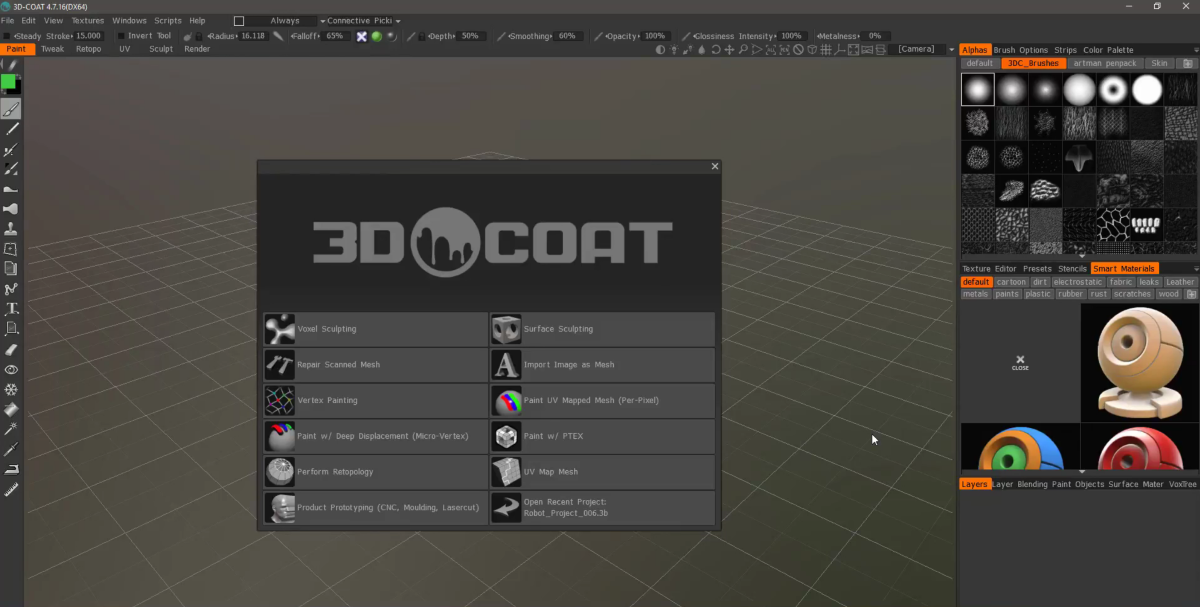This screenshot has height=607, width=1200.
Task: Click the Voxel Sculpting icon in the splash dialog
Action: tap(279, 329)
